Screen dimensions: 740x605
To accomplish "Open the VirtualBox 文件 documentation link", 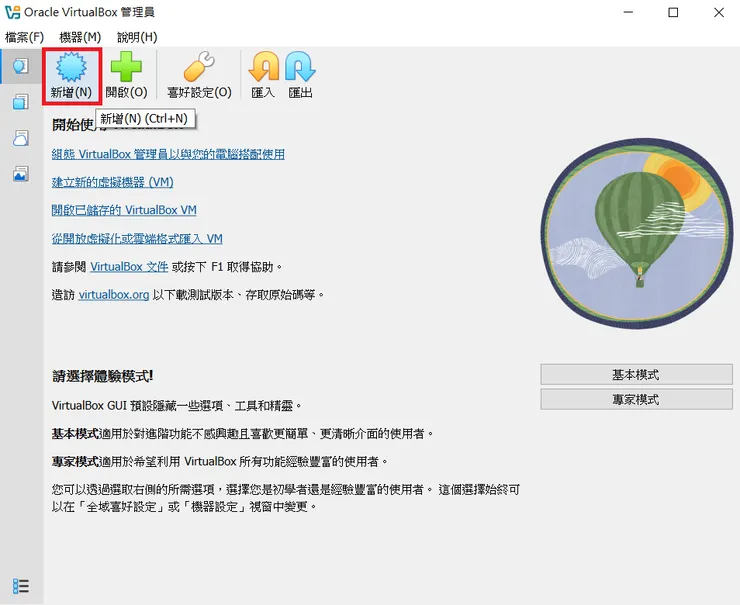I will click(x=129, y=267).
